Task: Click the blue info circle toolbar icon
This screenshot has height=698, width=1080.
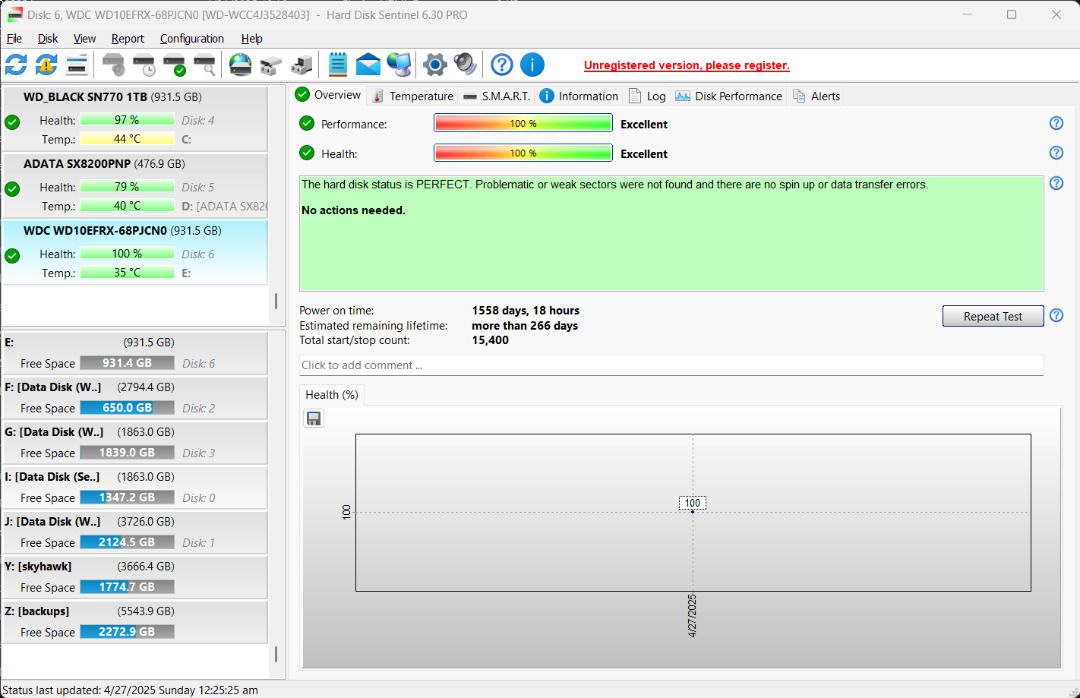Action: point(532,65)
